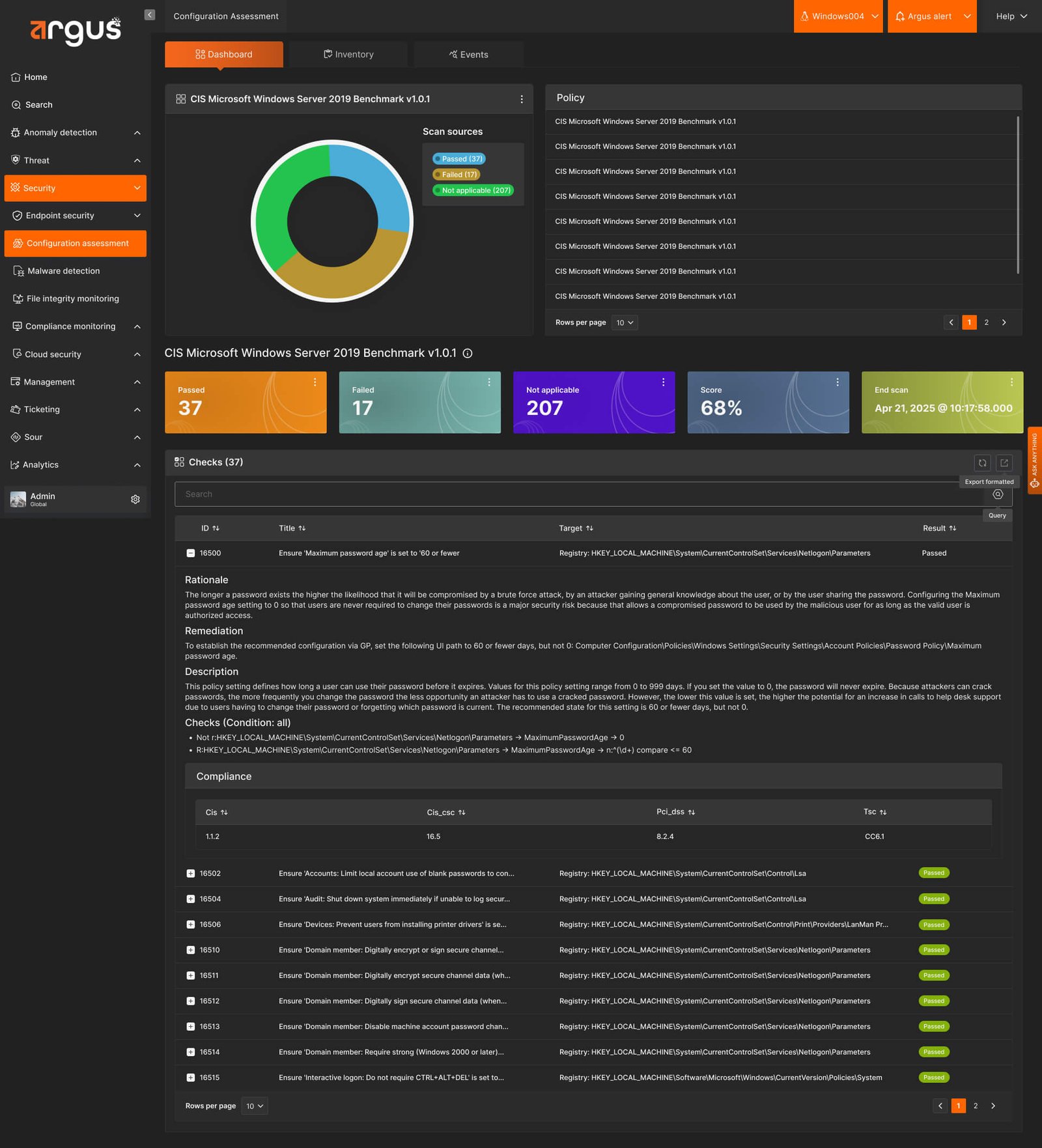Expand check row 16510

tap(191, 950)
